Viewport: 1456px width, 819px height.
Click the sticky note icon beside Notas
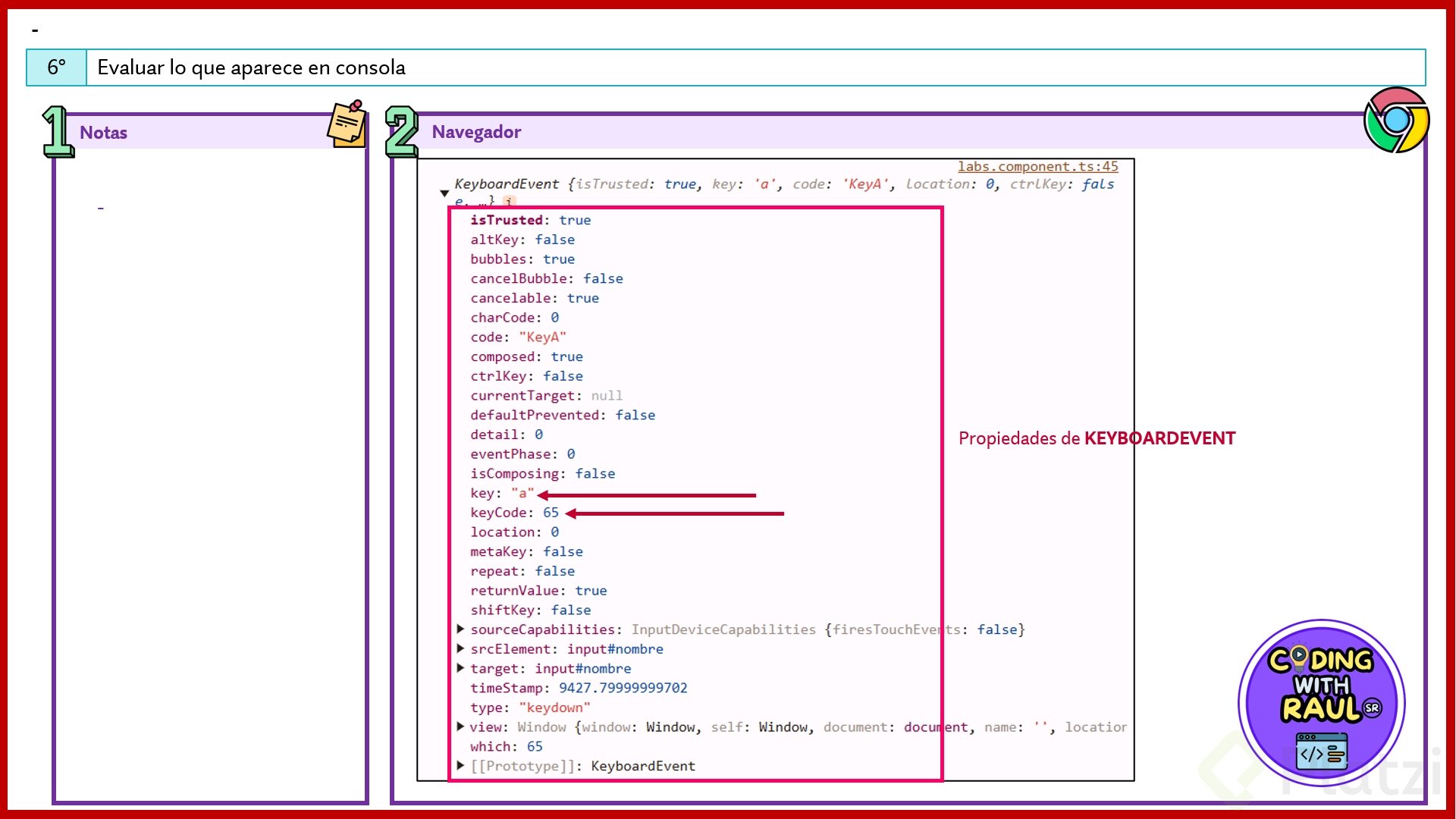[347, 123]
